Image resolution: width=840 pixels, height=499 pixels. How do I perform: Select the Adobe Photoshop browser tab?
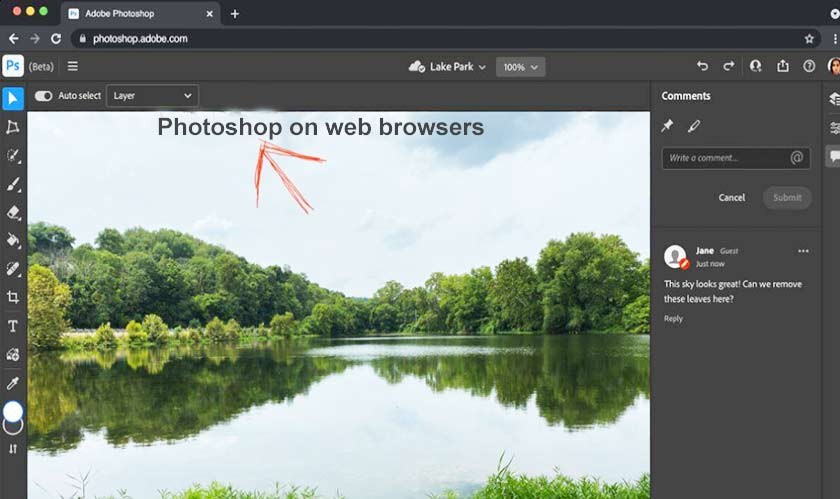(x=140, y=14)
